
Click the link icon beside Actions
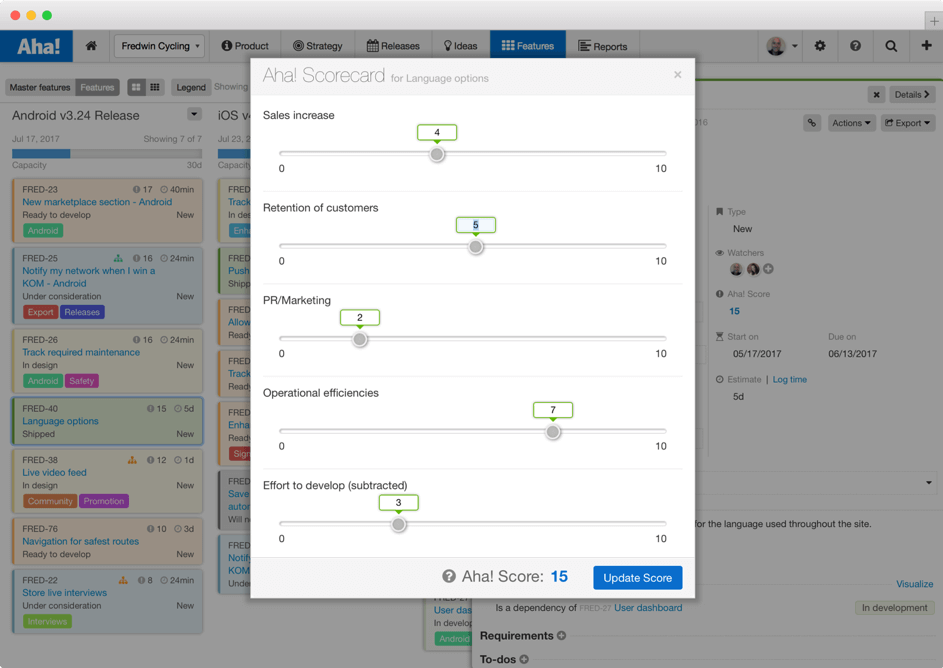click(x=812, y=123)
